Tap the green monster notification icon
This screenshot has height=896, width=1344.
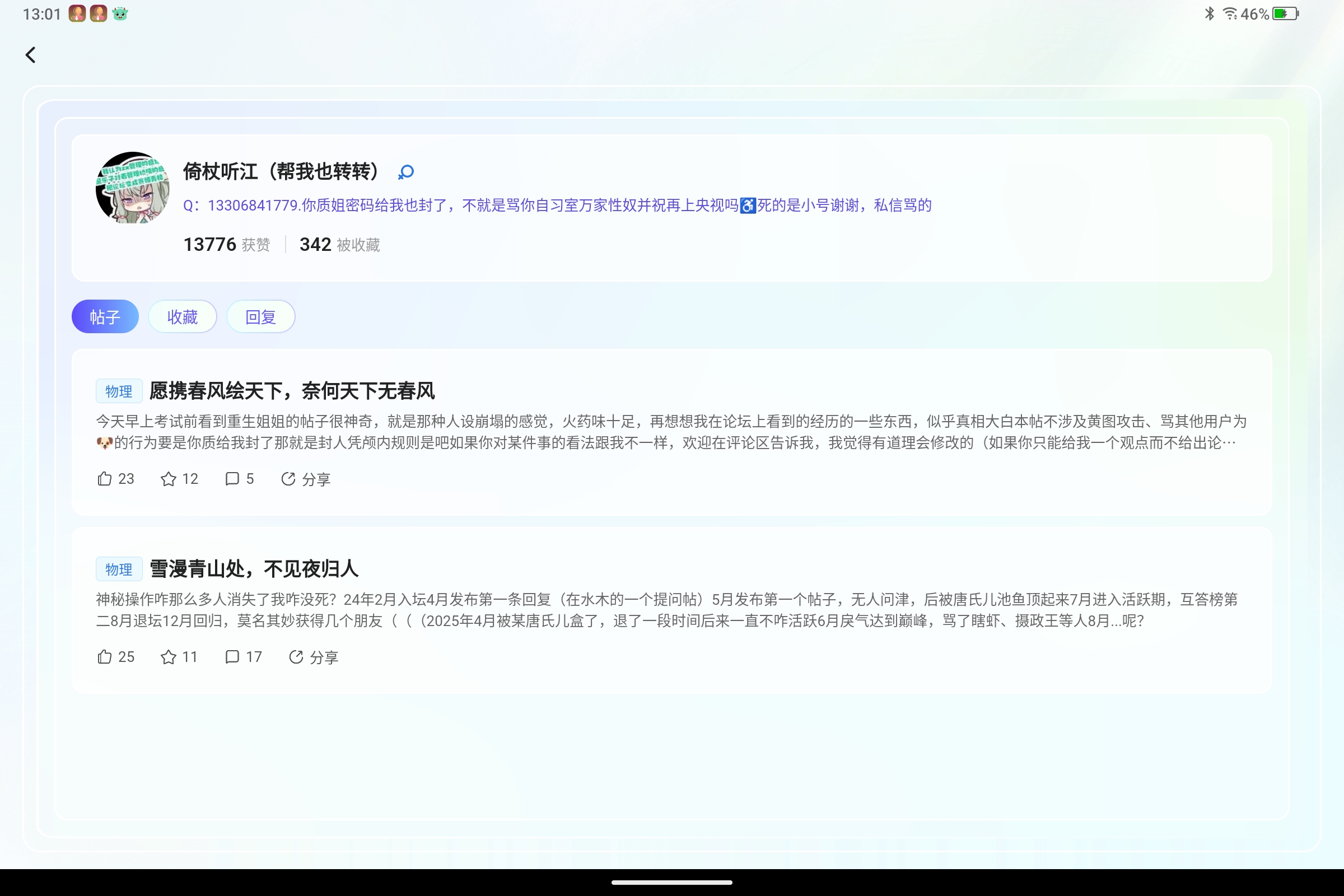(x=120, y=13)
